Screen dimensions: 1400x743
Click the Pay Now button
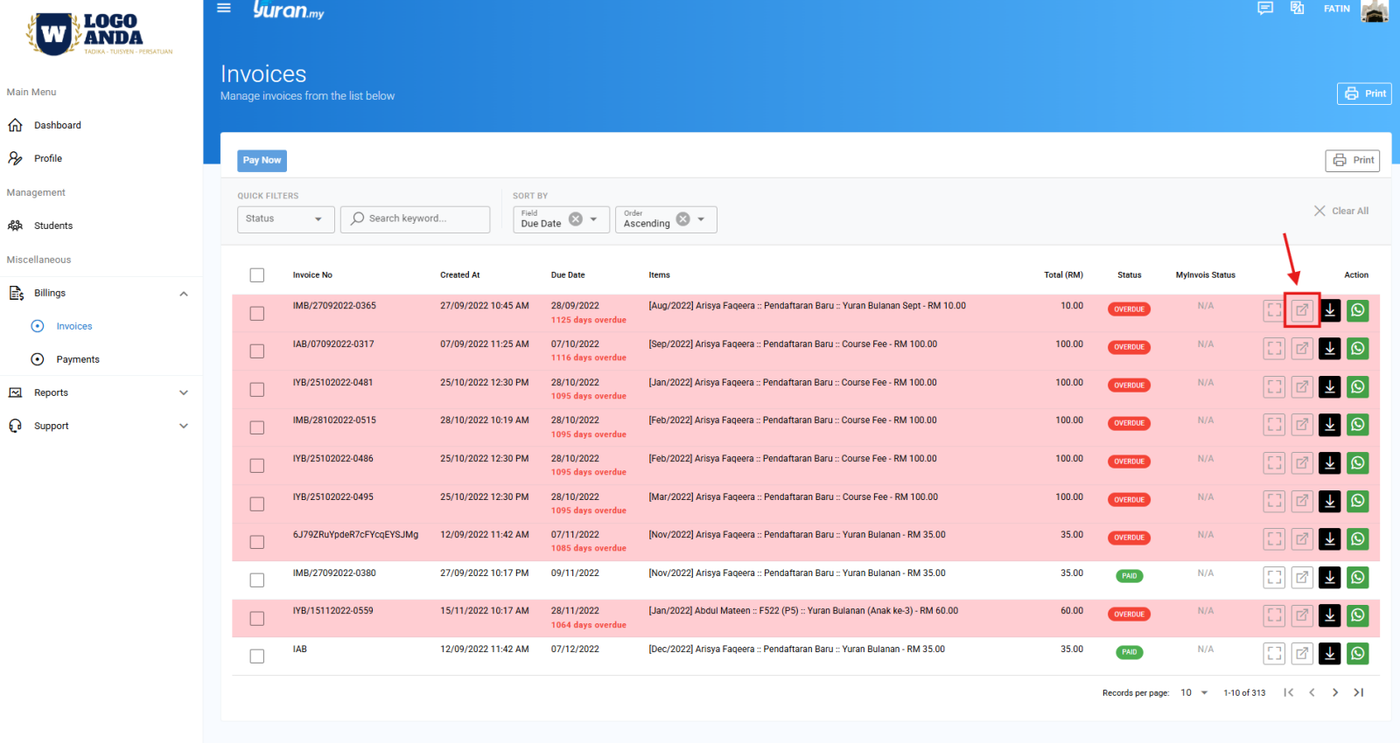262,160
